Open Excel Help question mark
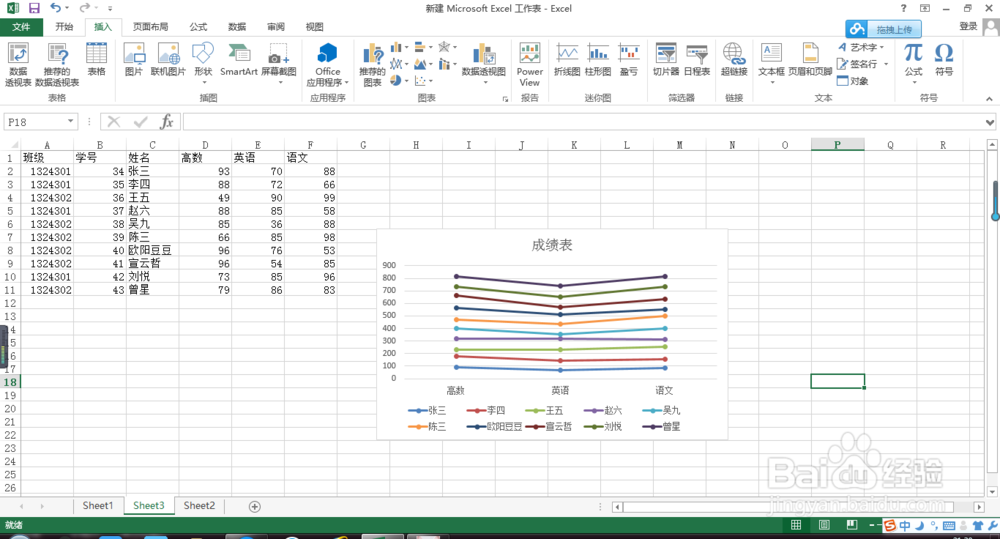This screenshot has width=1000, height=539. point(903,8)
